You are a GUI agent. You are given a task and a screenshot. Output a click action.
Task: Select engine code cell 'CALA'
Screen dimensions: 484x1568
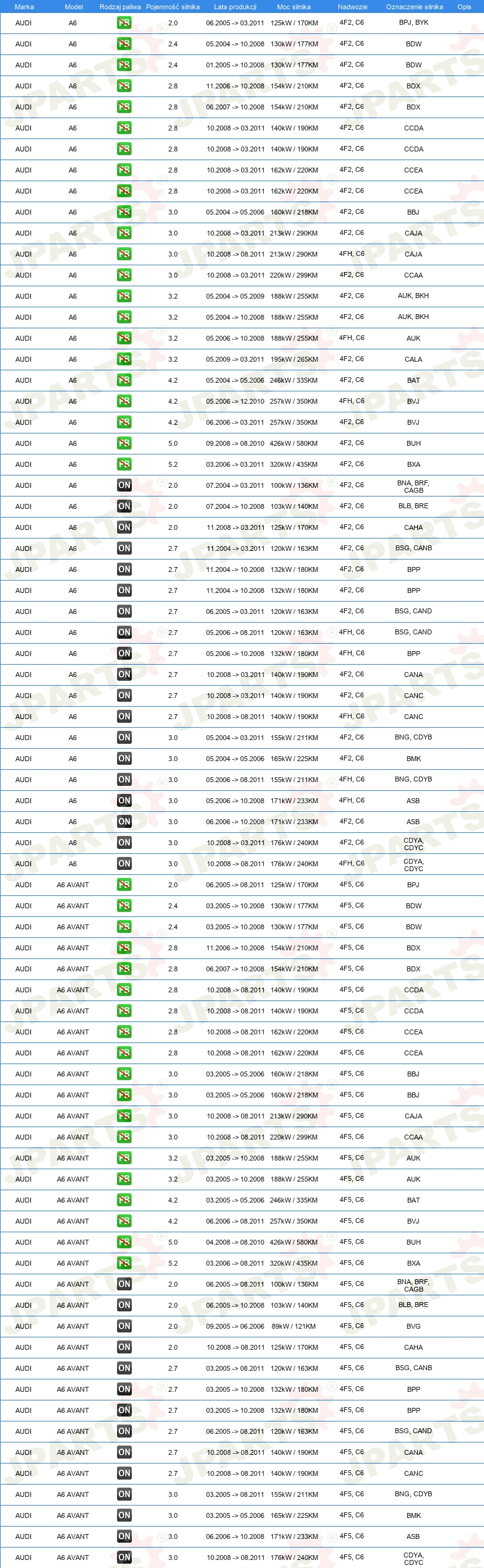(x=413, y=359)
